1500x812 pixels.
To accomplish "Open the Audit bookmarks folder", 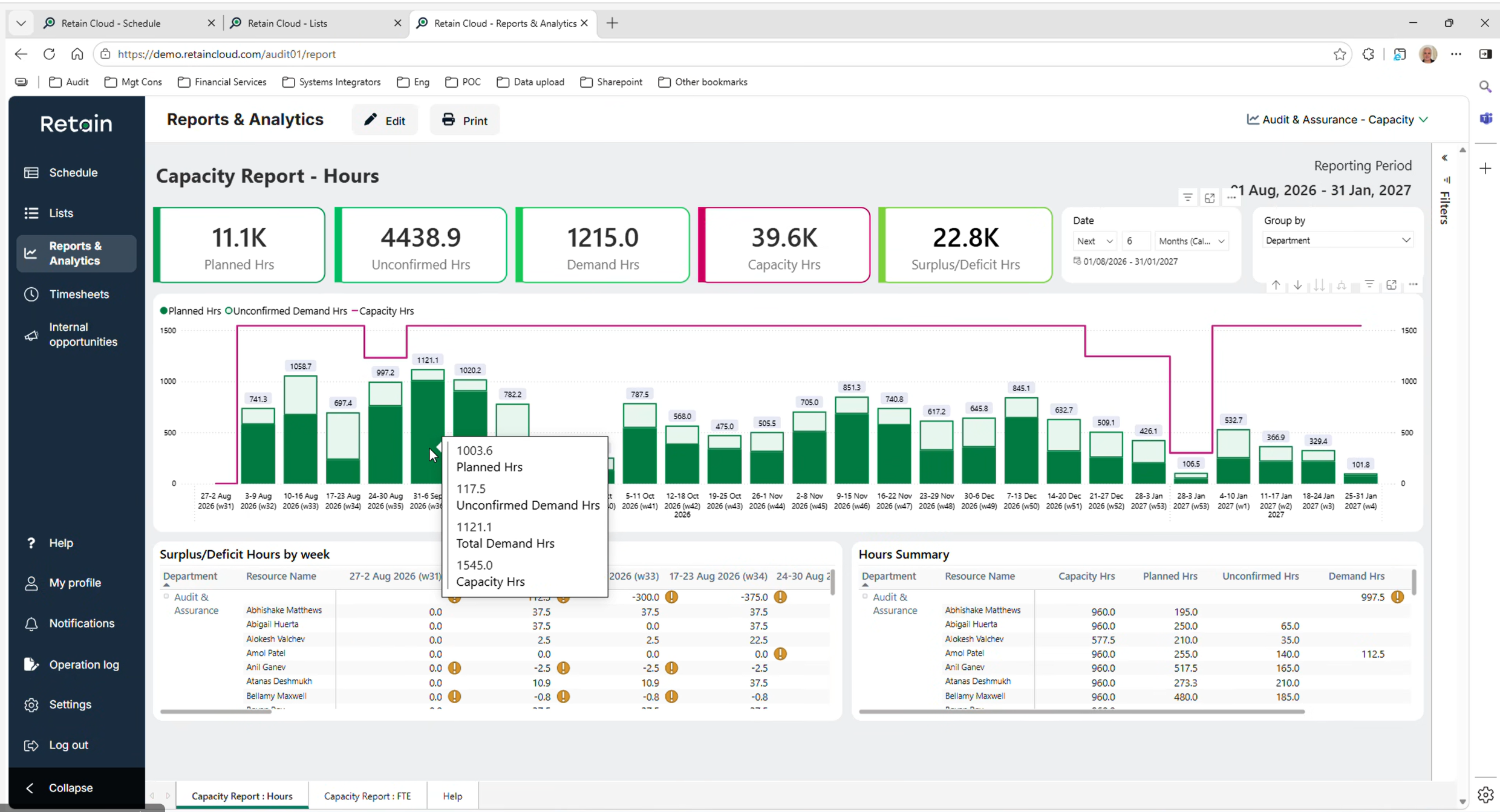I will tap(68, 82).
